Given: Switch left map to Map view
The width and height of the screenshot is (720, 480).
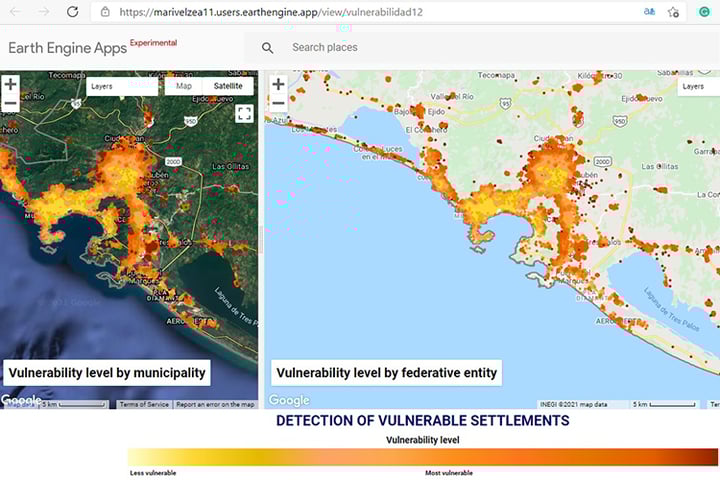Looking at the screenshot, I should [184, 86].
